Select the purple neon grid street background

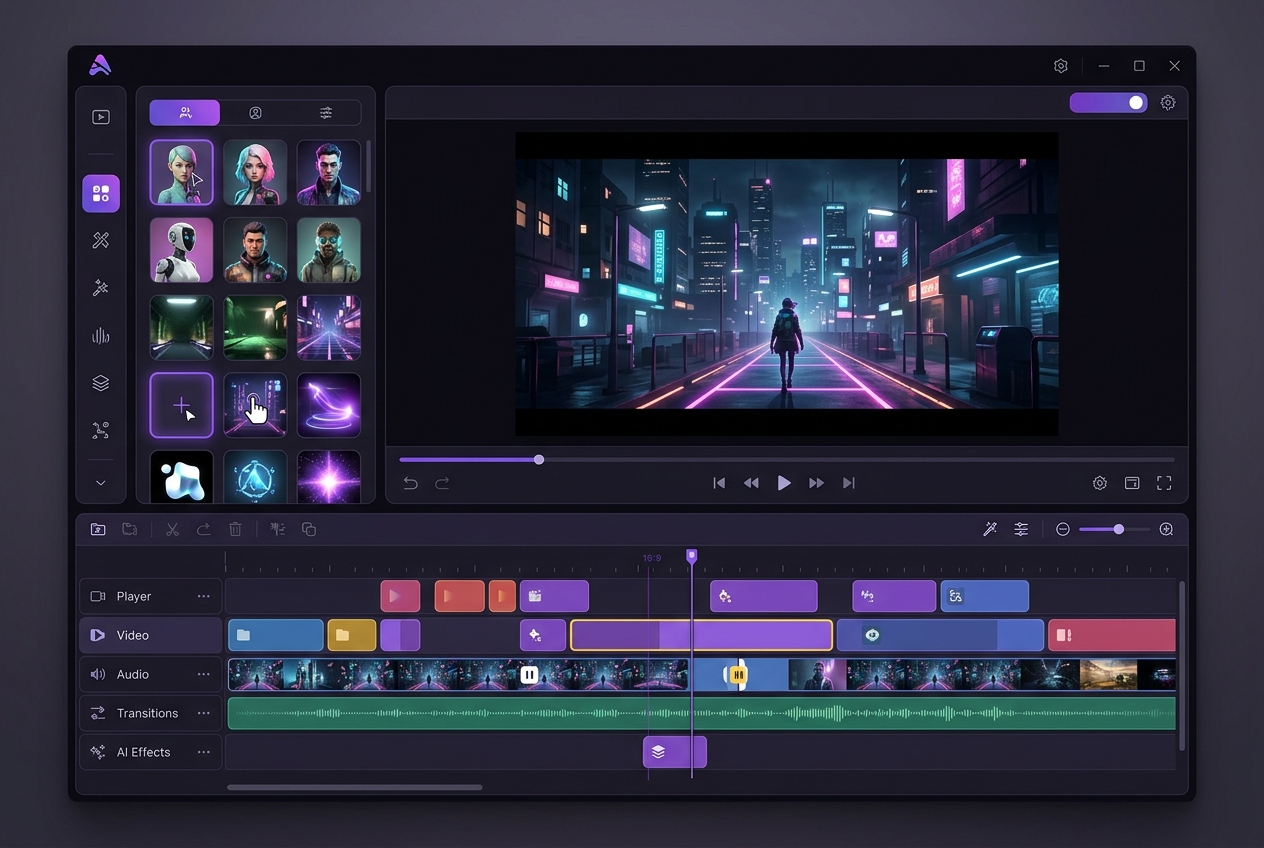(x=329, y=328)
